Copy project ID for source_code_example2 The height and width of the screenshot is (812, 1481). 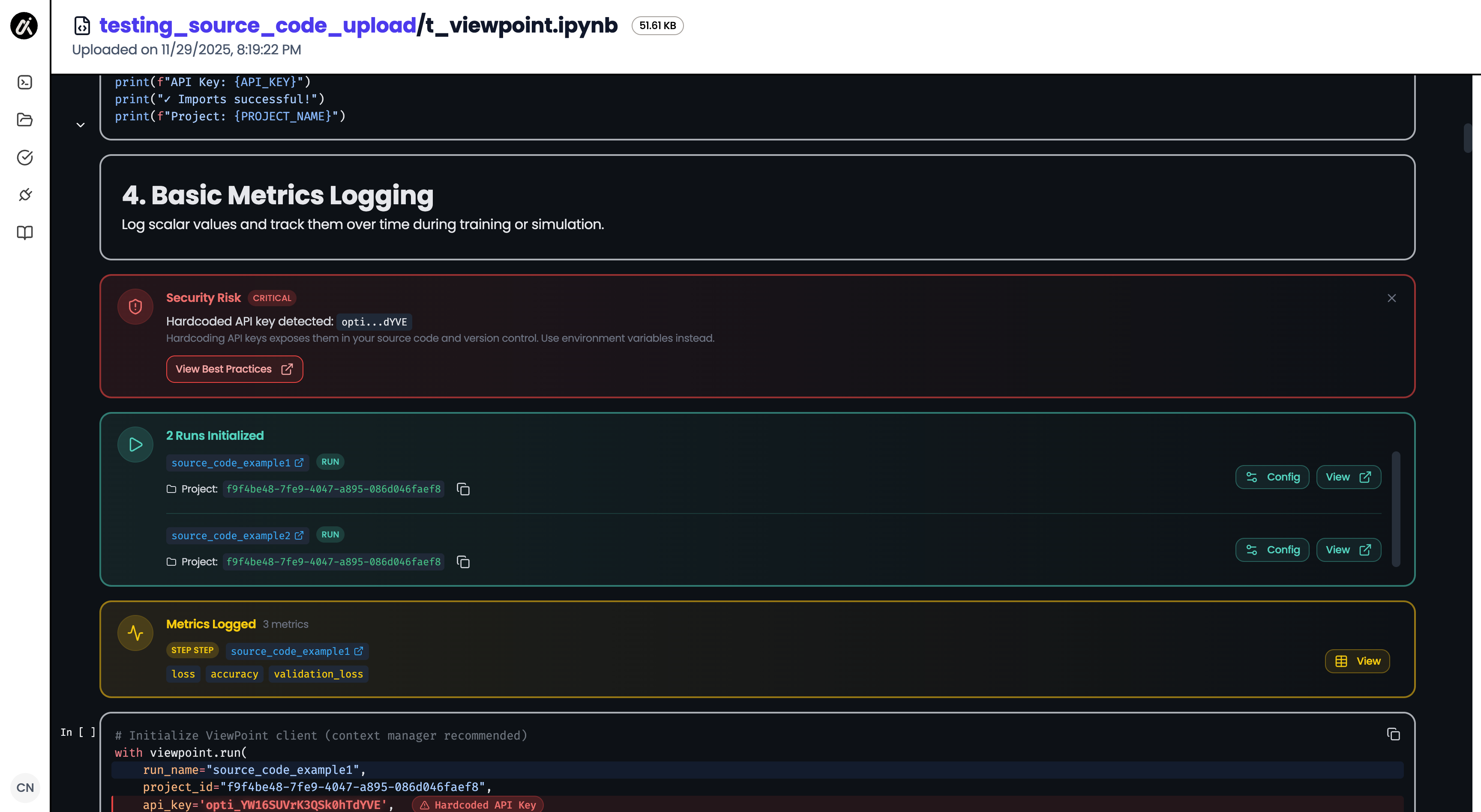[463, 562]
